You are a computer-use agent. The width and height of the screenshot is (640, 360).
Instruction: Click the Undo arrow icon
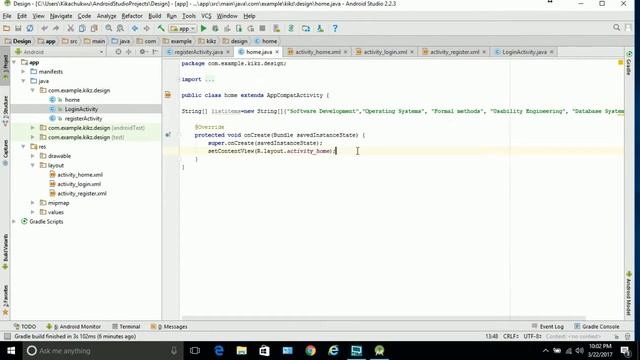[44, 28]
